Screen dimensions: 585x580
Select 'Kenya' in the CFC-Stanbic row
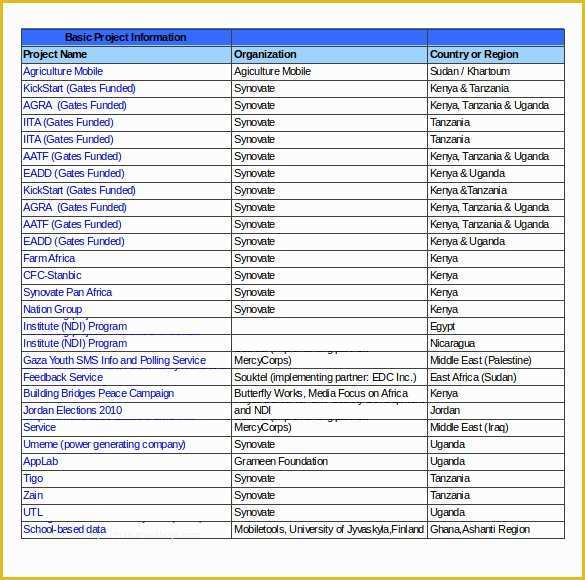pos(444,275)
